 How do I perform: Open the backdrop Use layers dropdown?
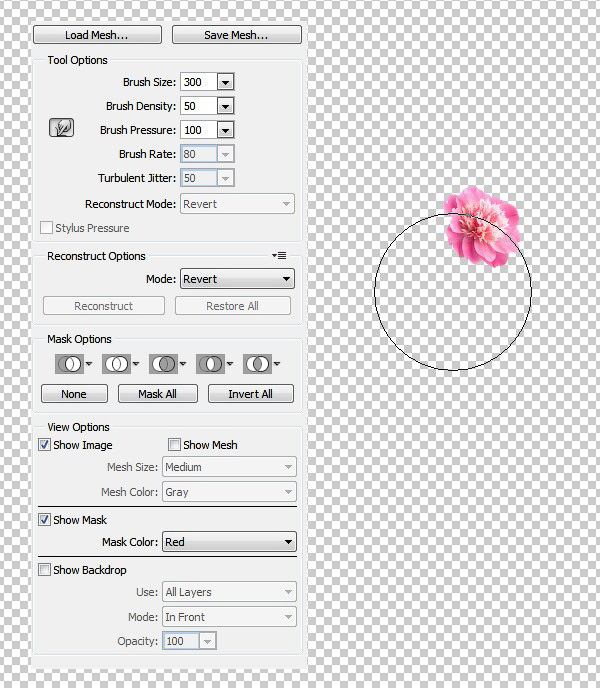point(229,592)
